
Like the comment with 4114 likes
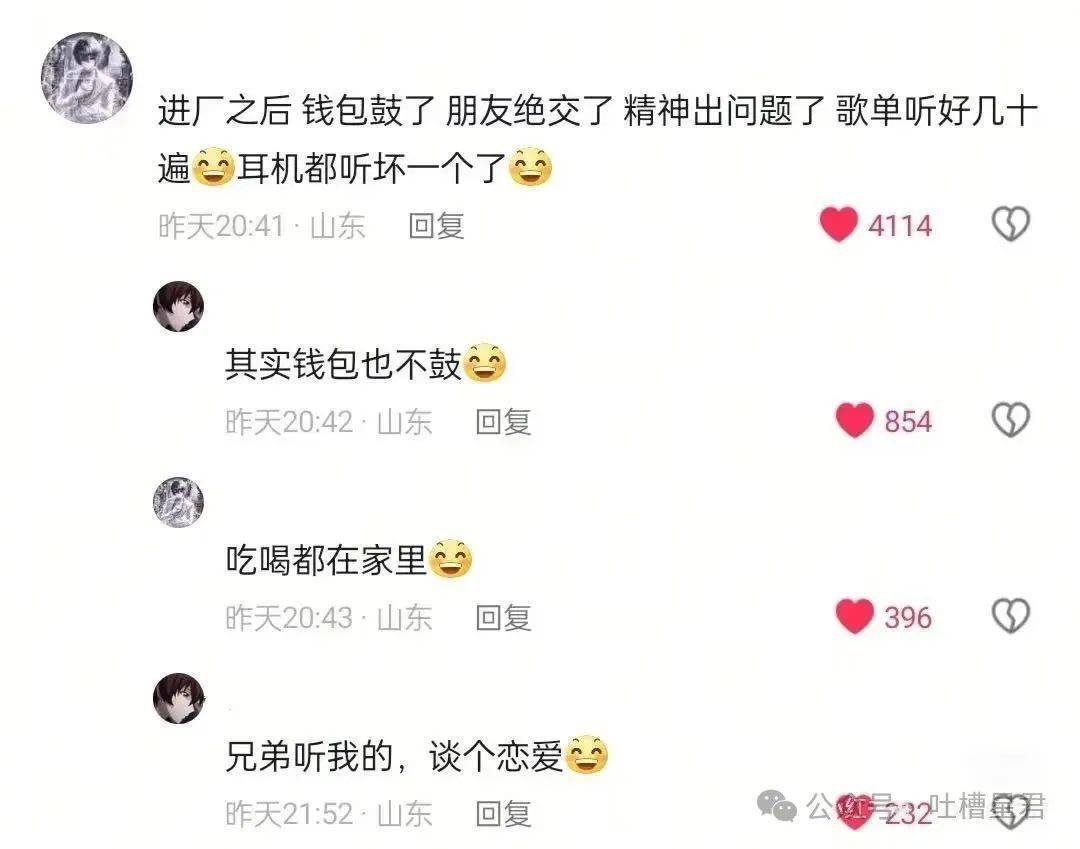838,224
